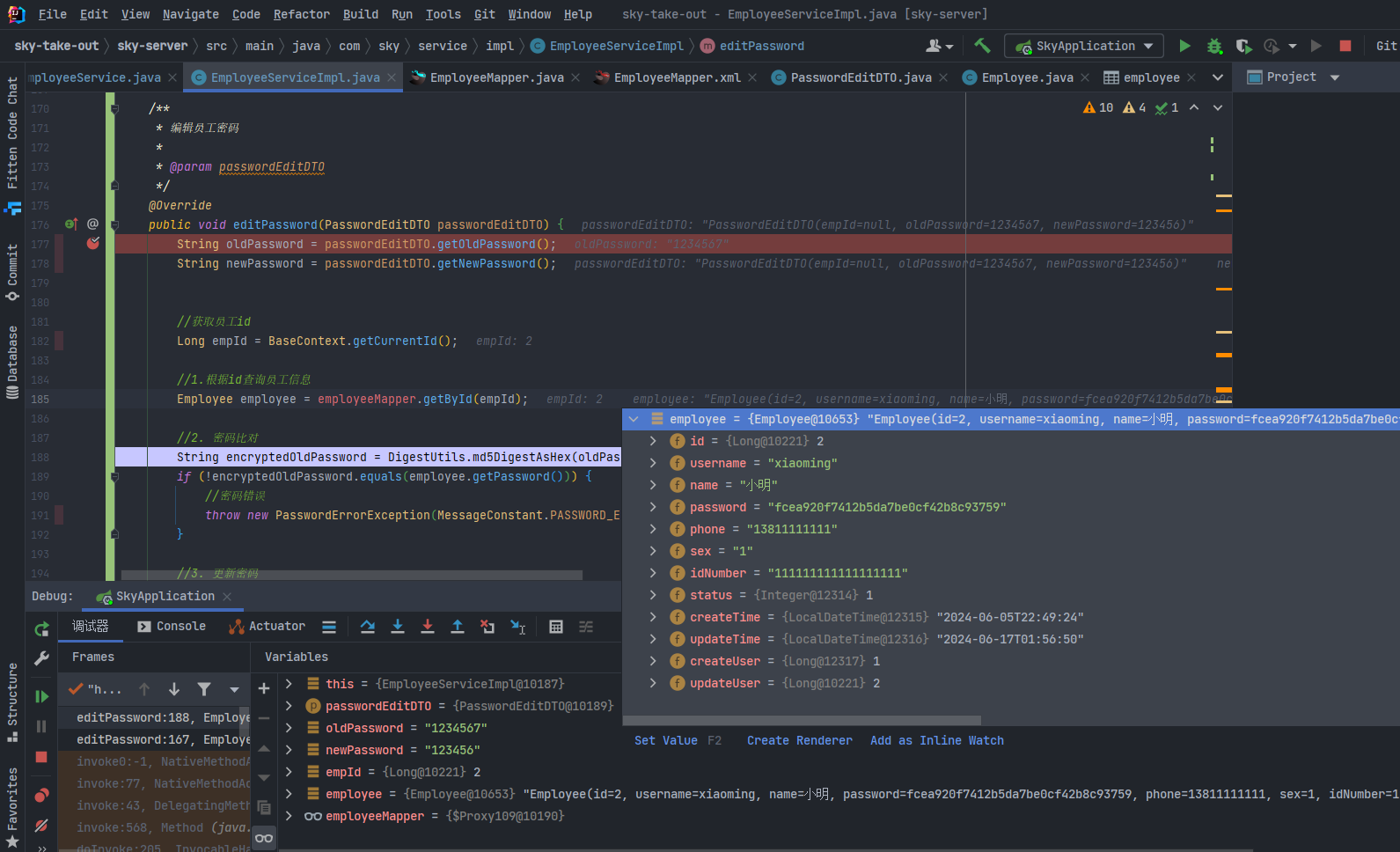Open the thread selector dropdown in Frames

[234, 689]
